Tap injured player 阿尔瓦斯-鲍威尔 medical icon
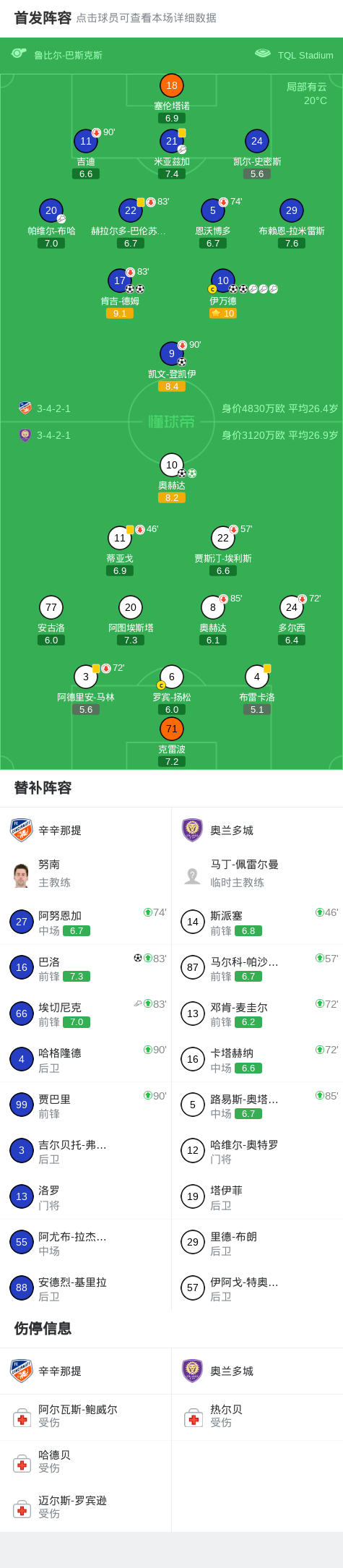343x1568 pixels. point(22,1418)
